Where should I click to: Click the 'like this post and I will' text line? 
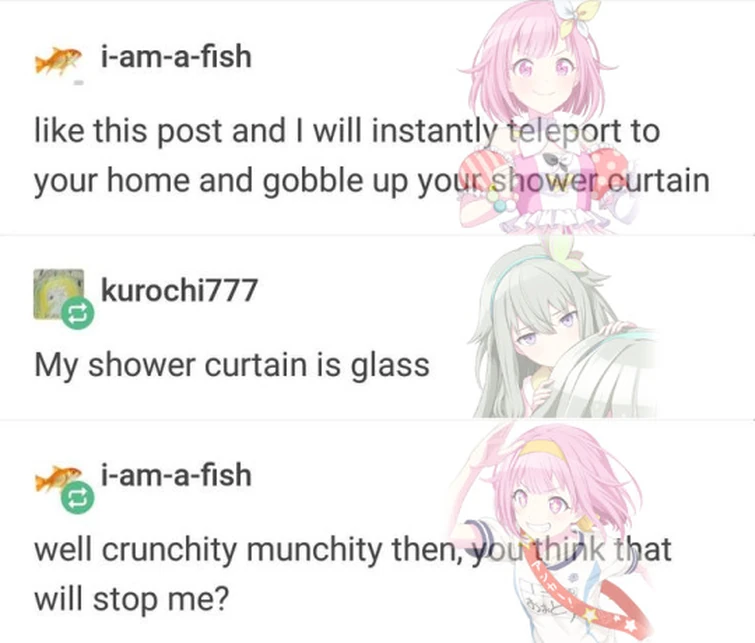coord(347,131)
